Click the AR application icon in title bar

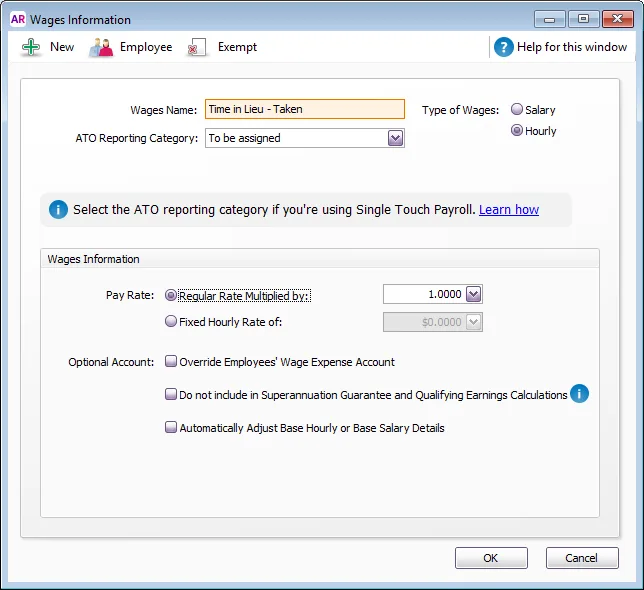(18, 19)
